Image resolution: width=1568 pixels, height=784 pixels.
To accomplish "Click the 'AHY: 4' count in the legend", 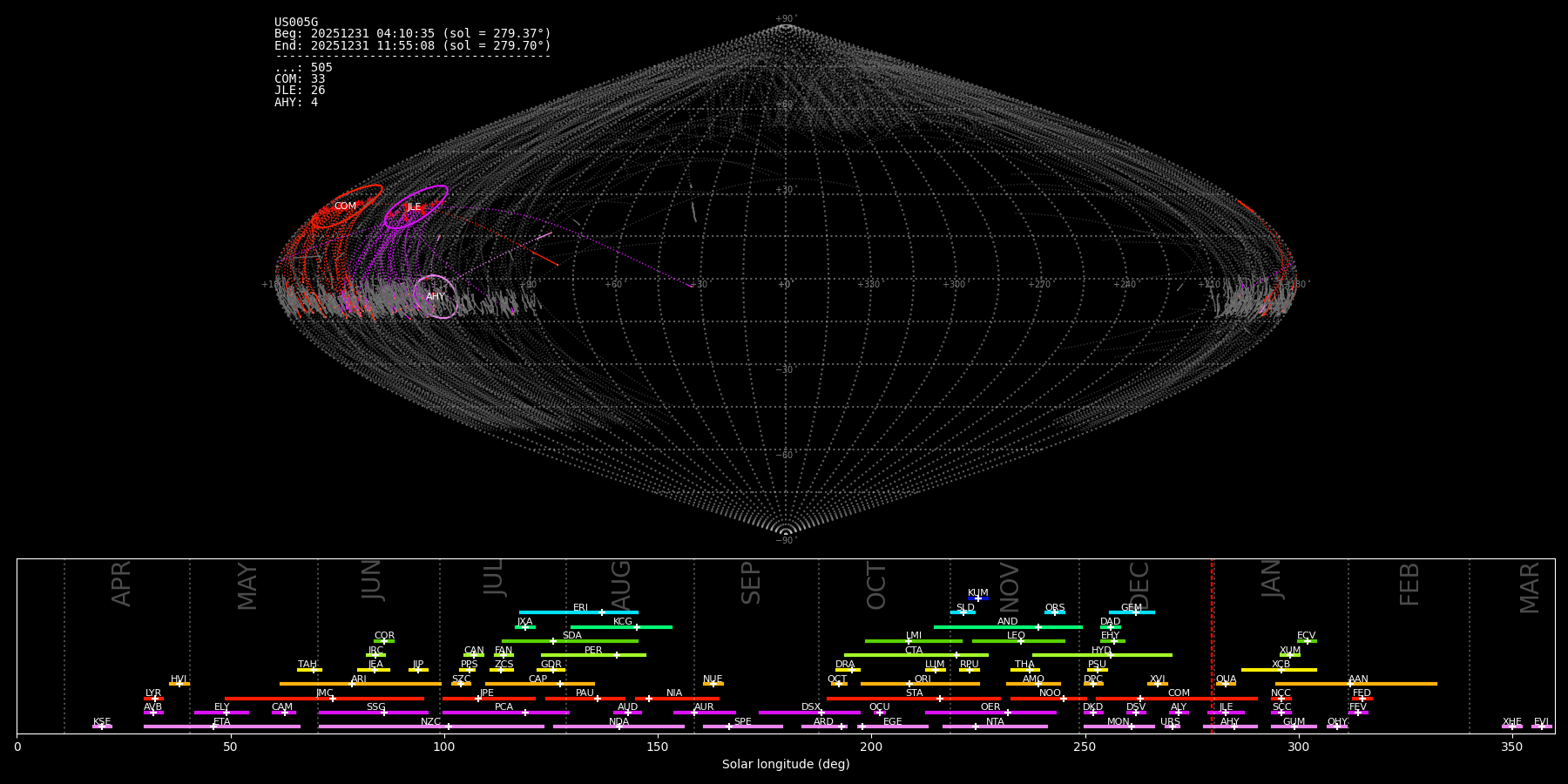I will [296, 103].
